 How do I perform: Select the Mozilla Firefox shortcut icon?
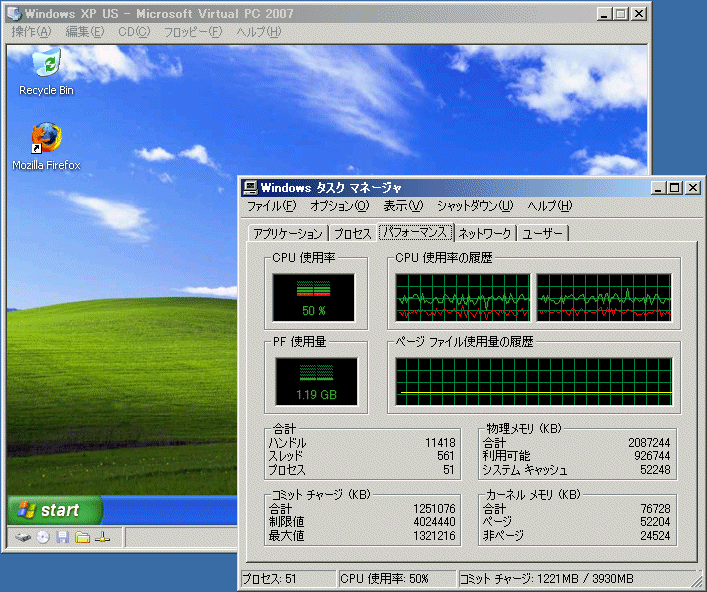pyautogui.click(x=46, y=147)
